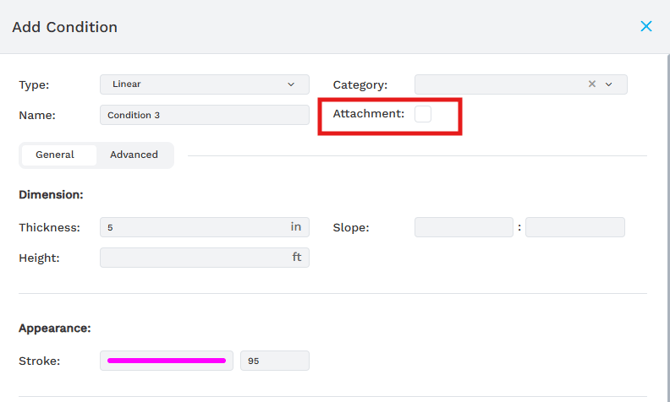Screen dimensions: 670x402
Task: Click the chevron arrow in the Type field
Action: point(291,85)
